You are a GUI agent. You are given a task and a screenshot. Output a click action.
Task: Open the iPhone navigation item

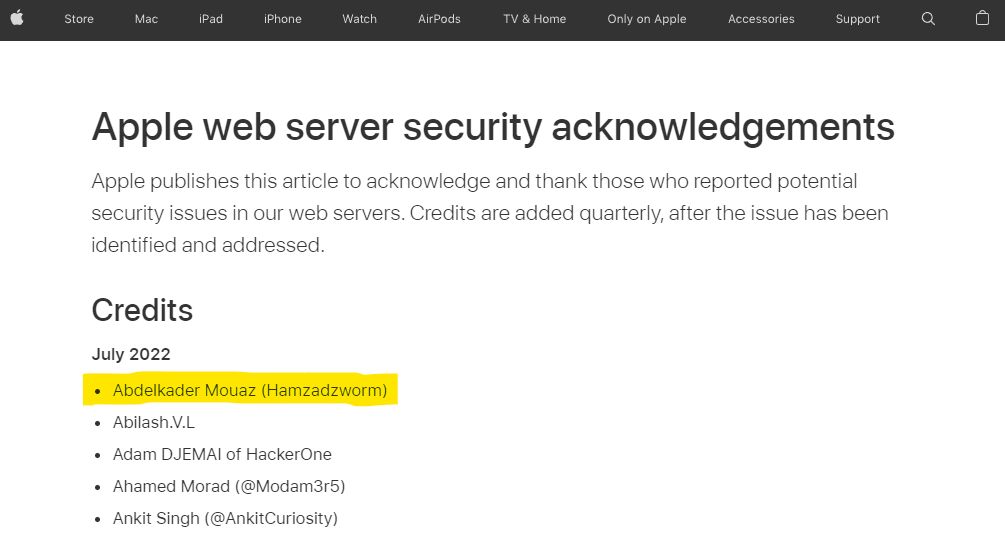[x=283, y=19]
